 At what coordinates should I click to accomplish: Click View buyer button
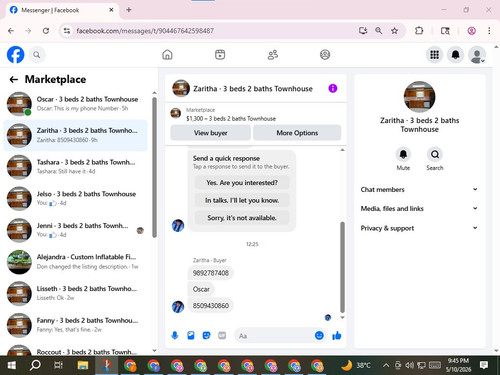click(x=210, y=133)
